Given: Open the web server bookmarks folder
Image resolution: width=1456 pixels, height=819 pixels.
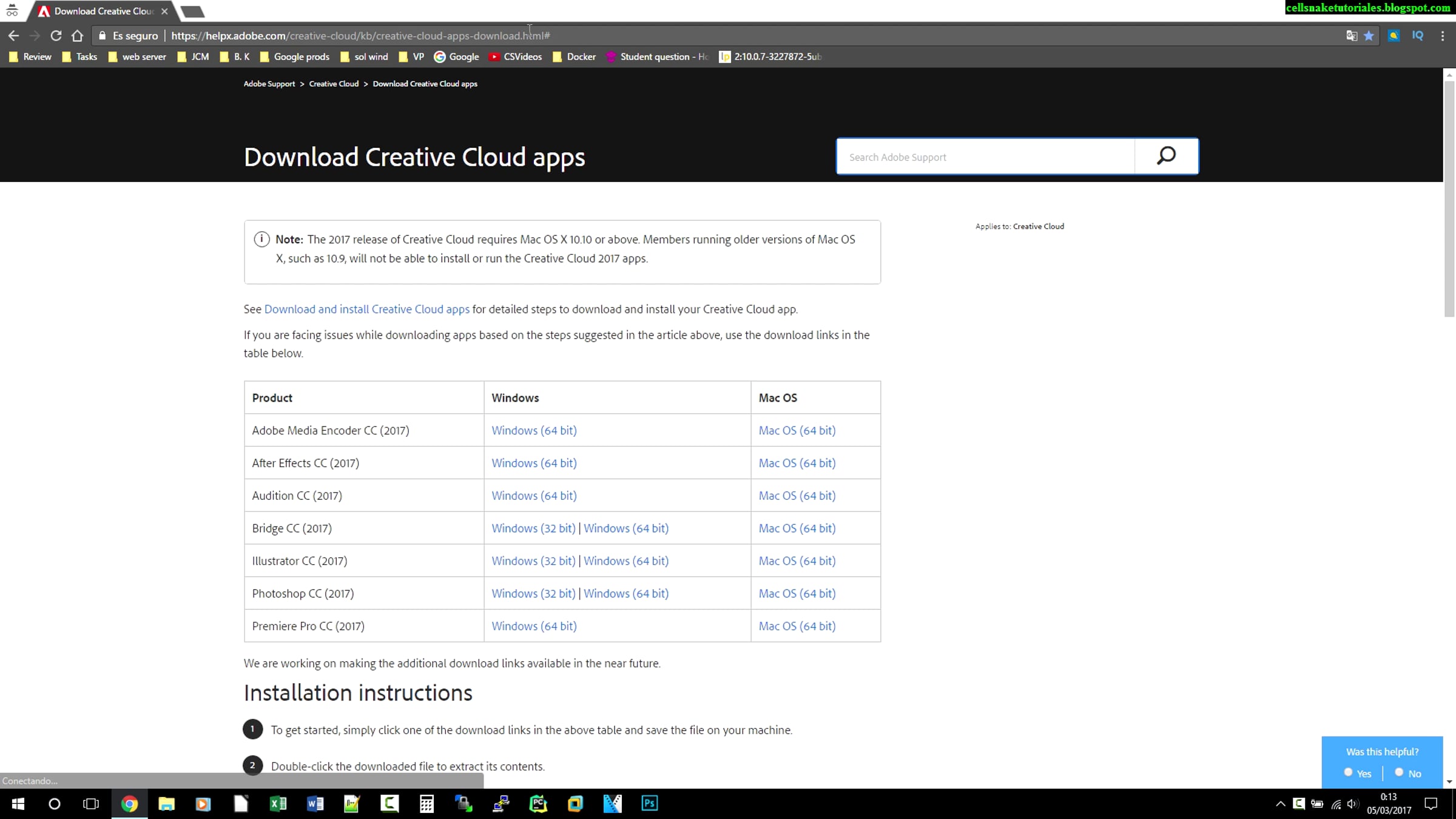Looking at the screenshot, I should pyautogui.click(x=136, y=56).
